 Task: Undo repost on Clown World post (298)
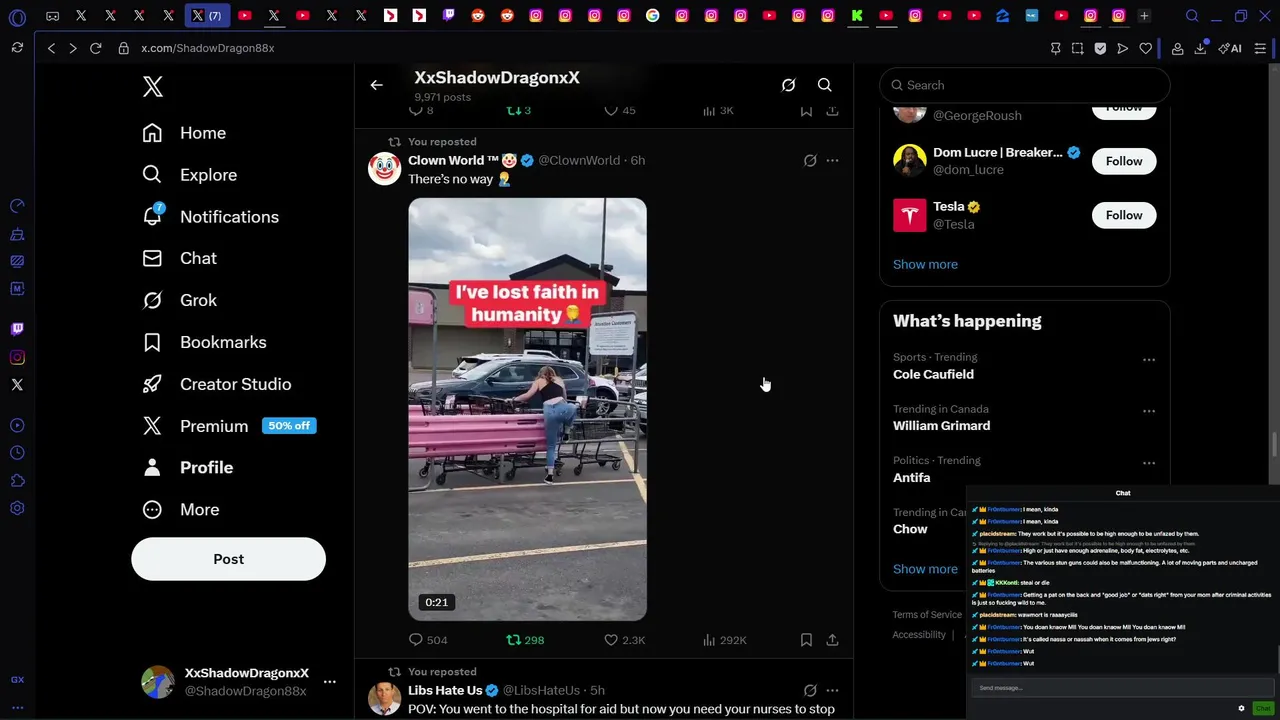(x=525, y=640)
